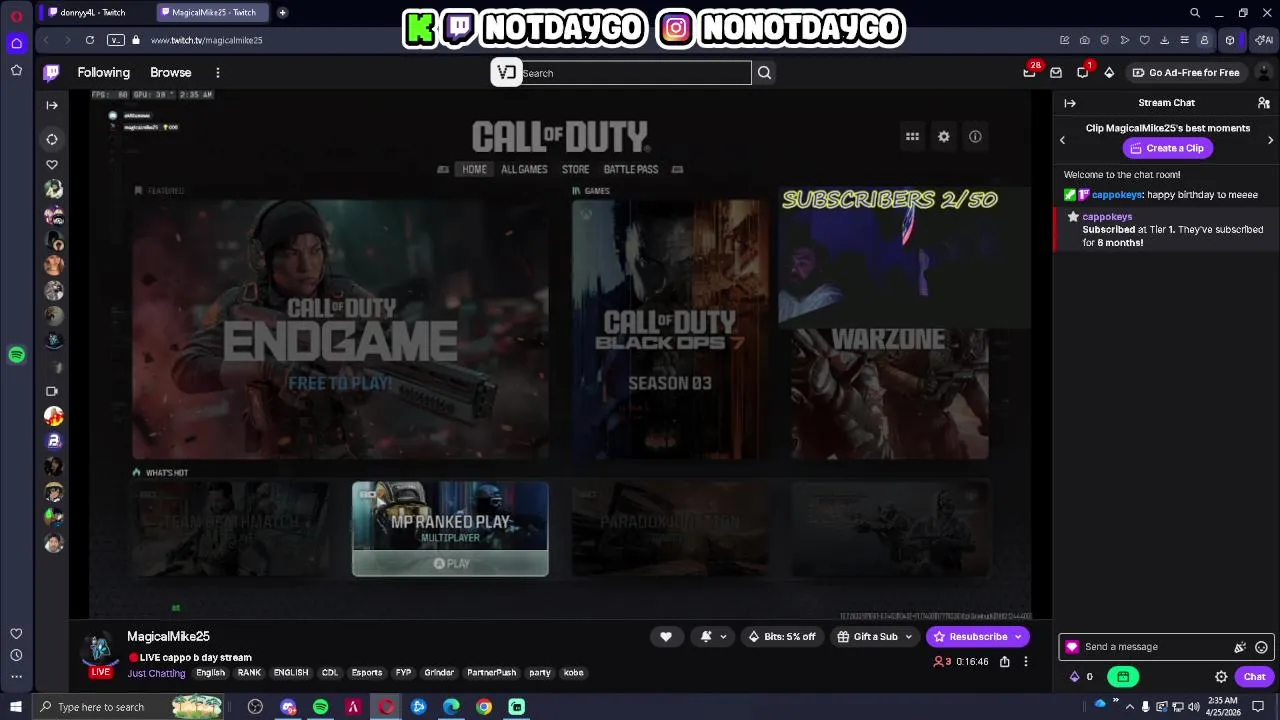This screenshot has width=1280, height=720.
Task: Show next chat highlight card
Action: coord(1270,140)
